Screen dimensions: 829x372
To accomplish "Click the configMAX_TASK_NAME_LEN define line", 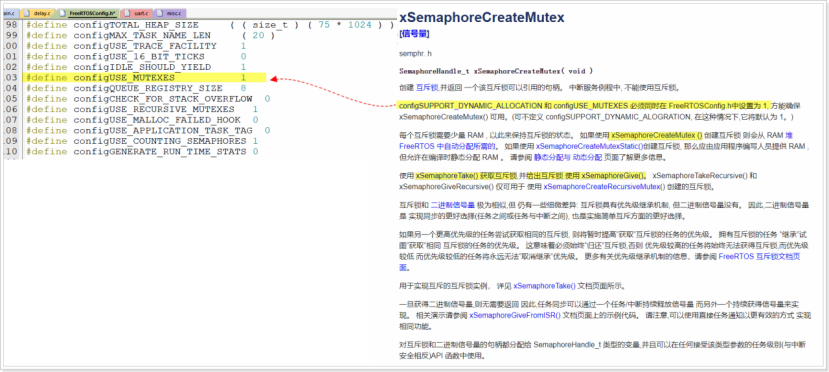I will (x=150, y=35).
